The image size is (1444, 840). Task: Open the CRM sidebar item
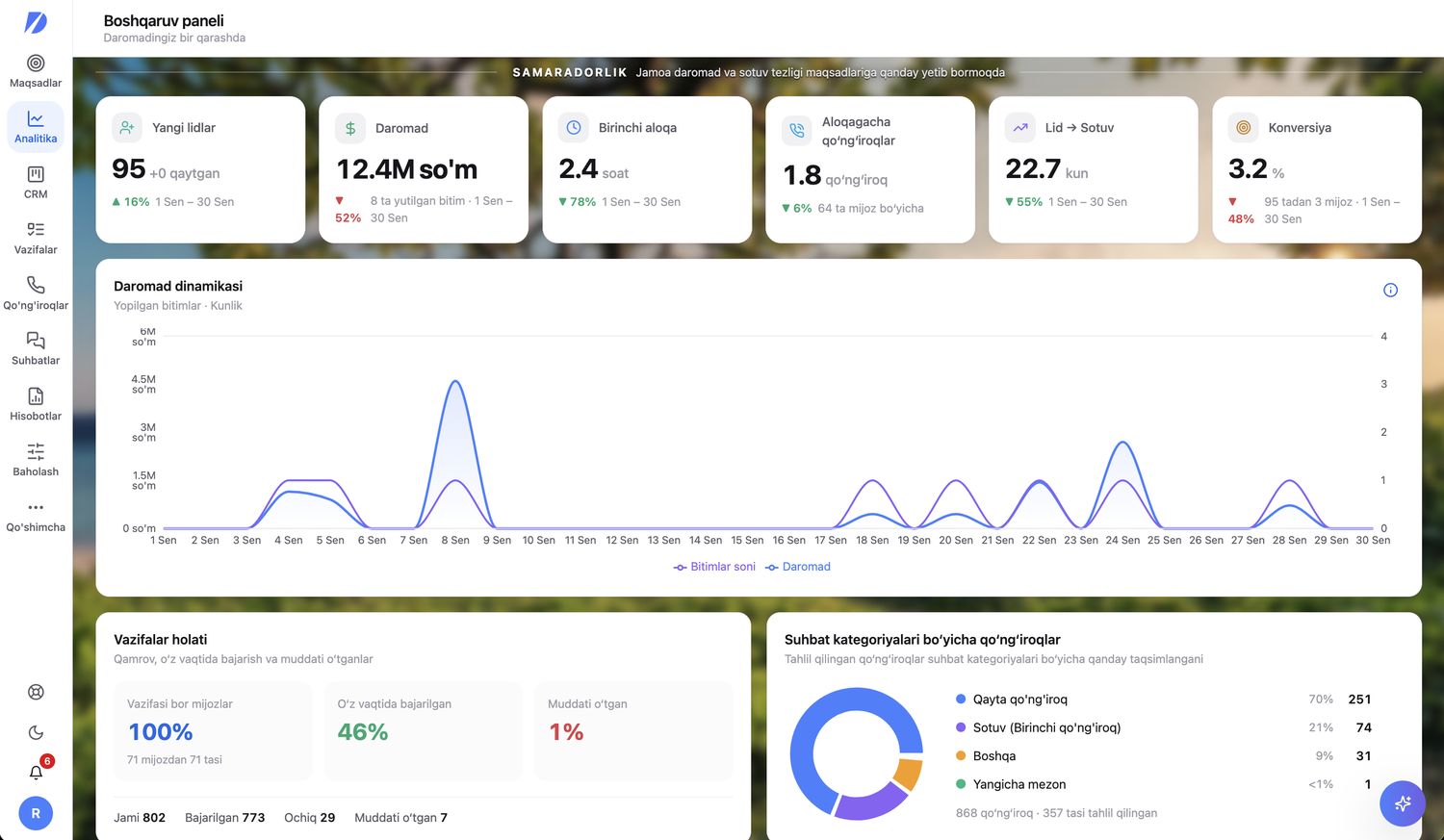[36, 182]
